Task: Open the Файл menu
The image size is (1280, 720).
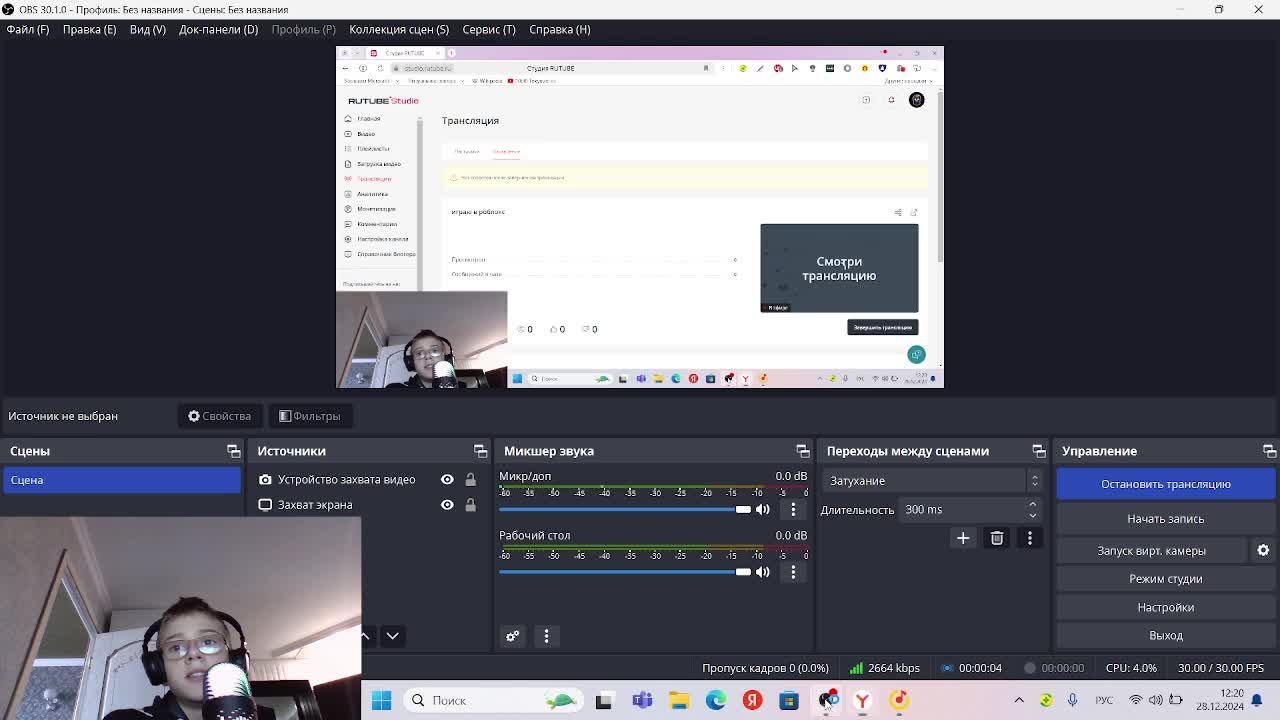Action: click(x=27, y=29)
